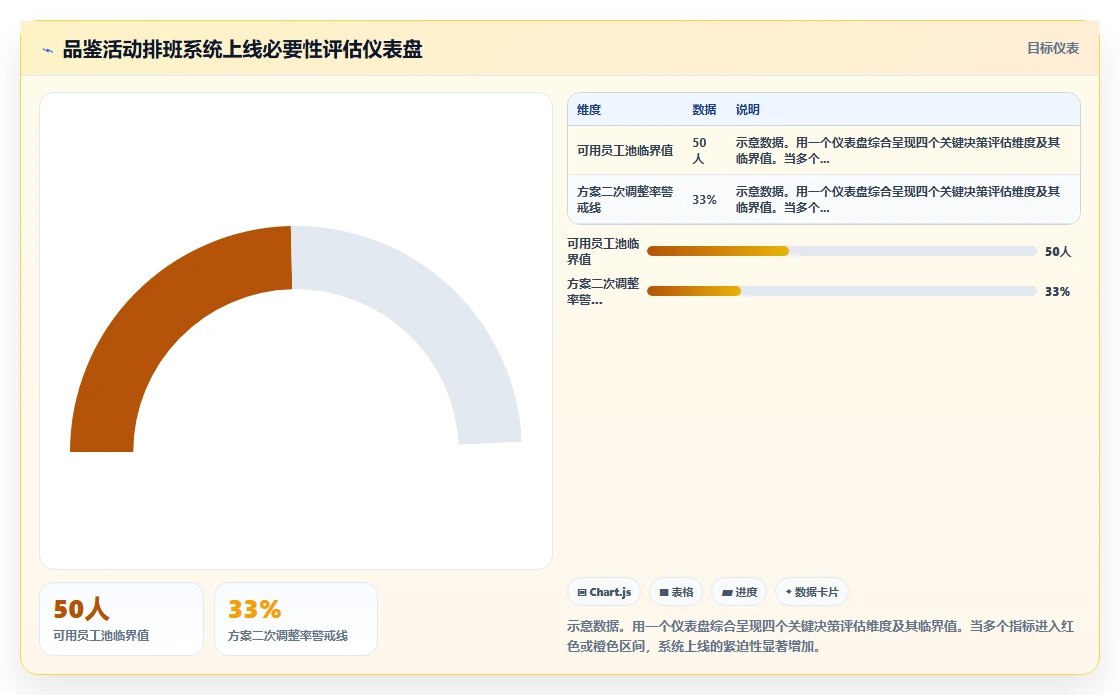
Task: Click the 50人 value in table
Action: coord(699,151)
